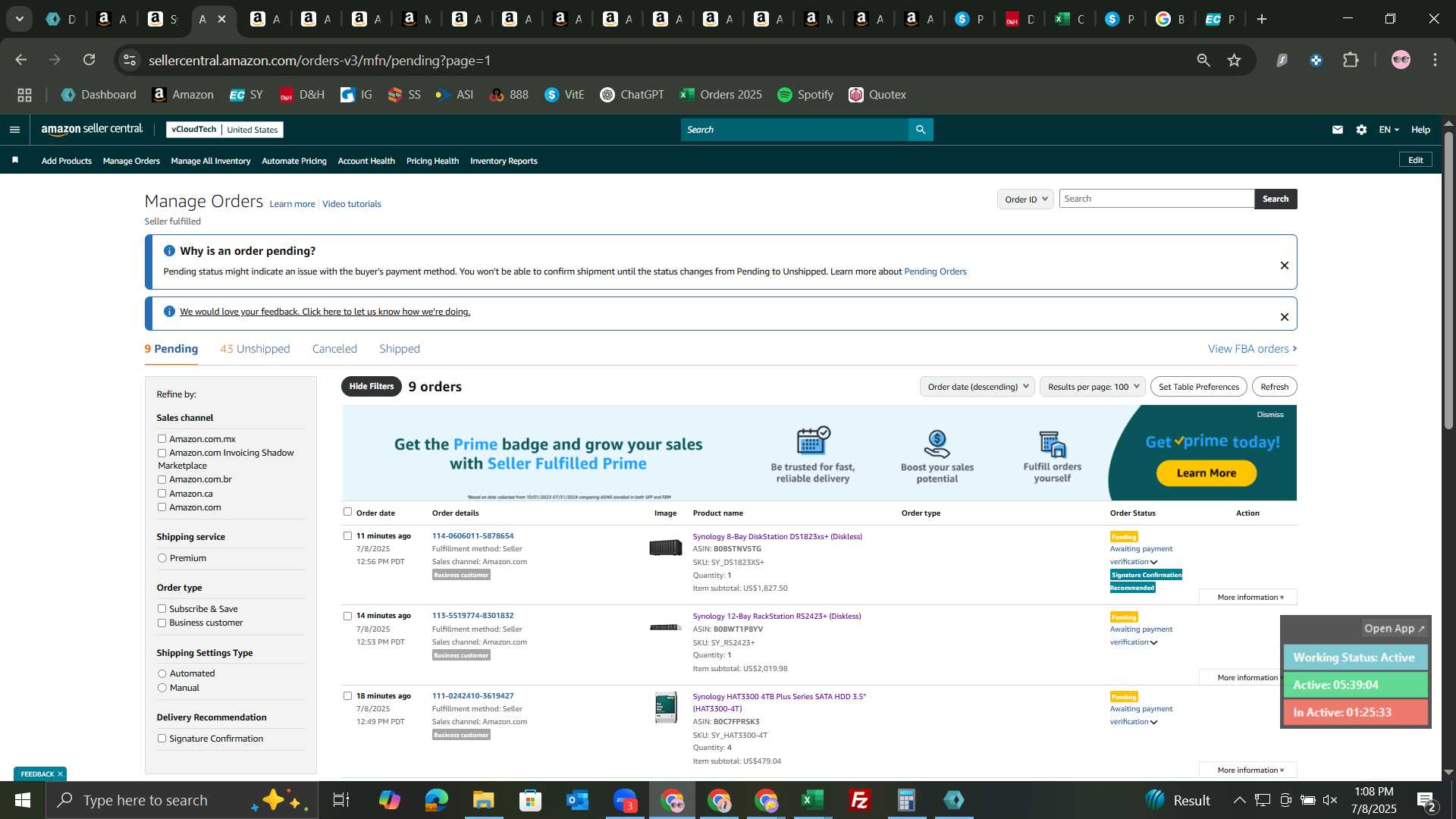
Task: Open the Spotify bookmark
Action: [805, 95]
